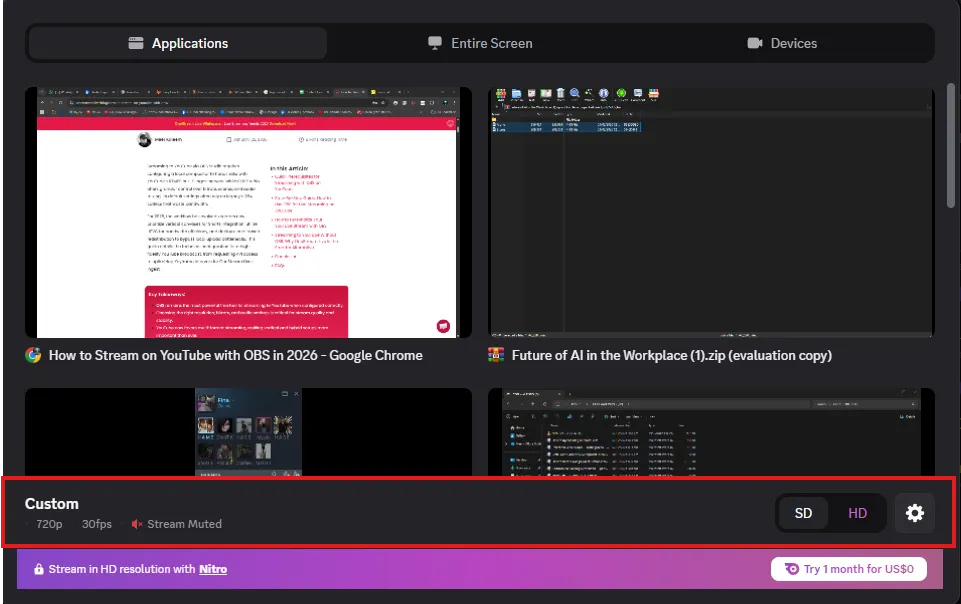Click the camera icon on Devices tab
The width and height of the screenshot is (961, 604).
[754, 43]
